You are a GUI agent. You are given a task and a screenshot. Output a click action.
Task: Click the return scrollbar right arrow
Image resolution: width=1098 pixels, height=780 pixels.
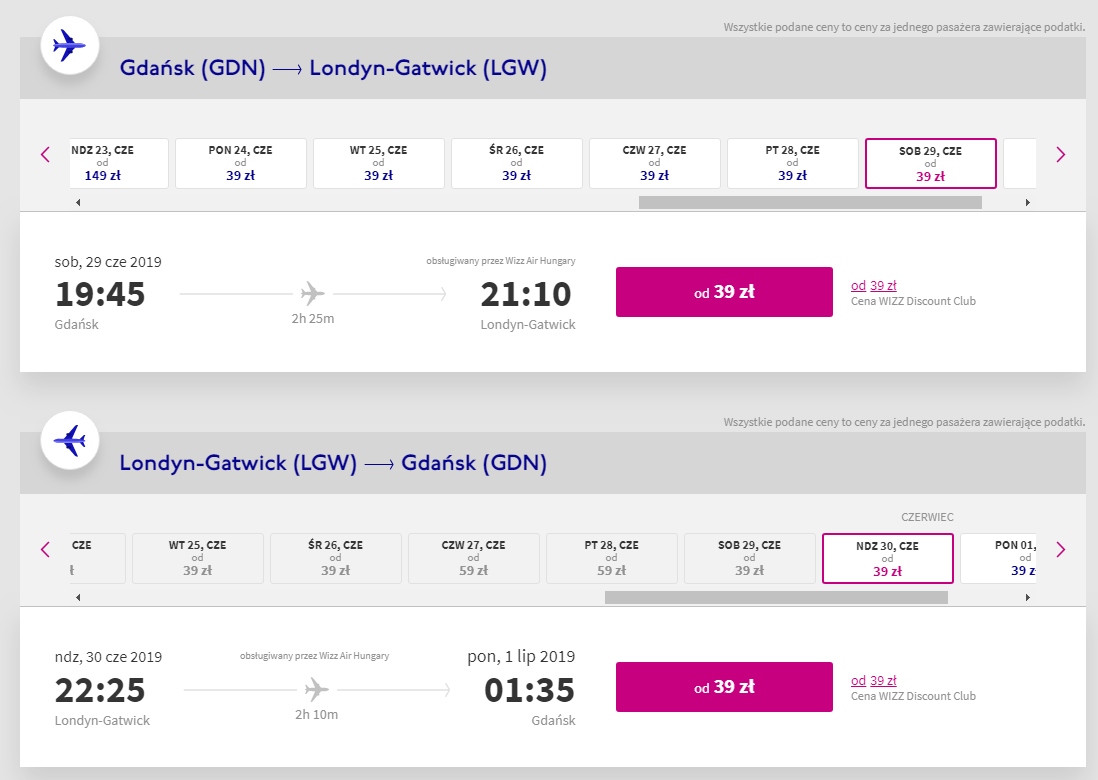tap(1027, 597)
